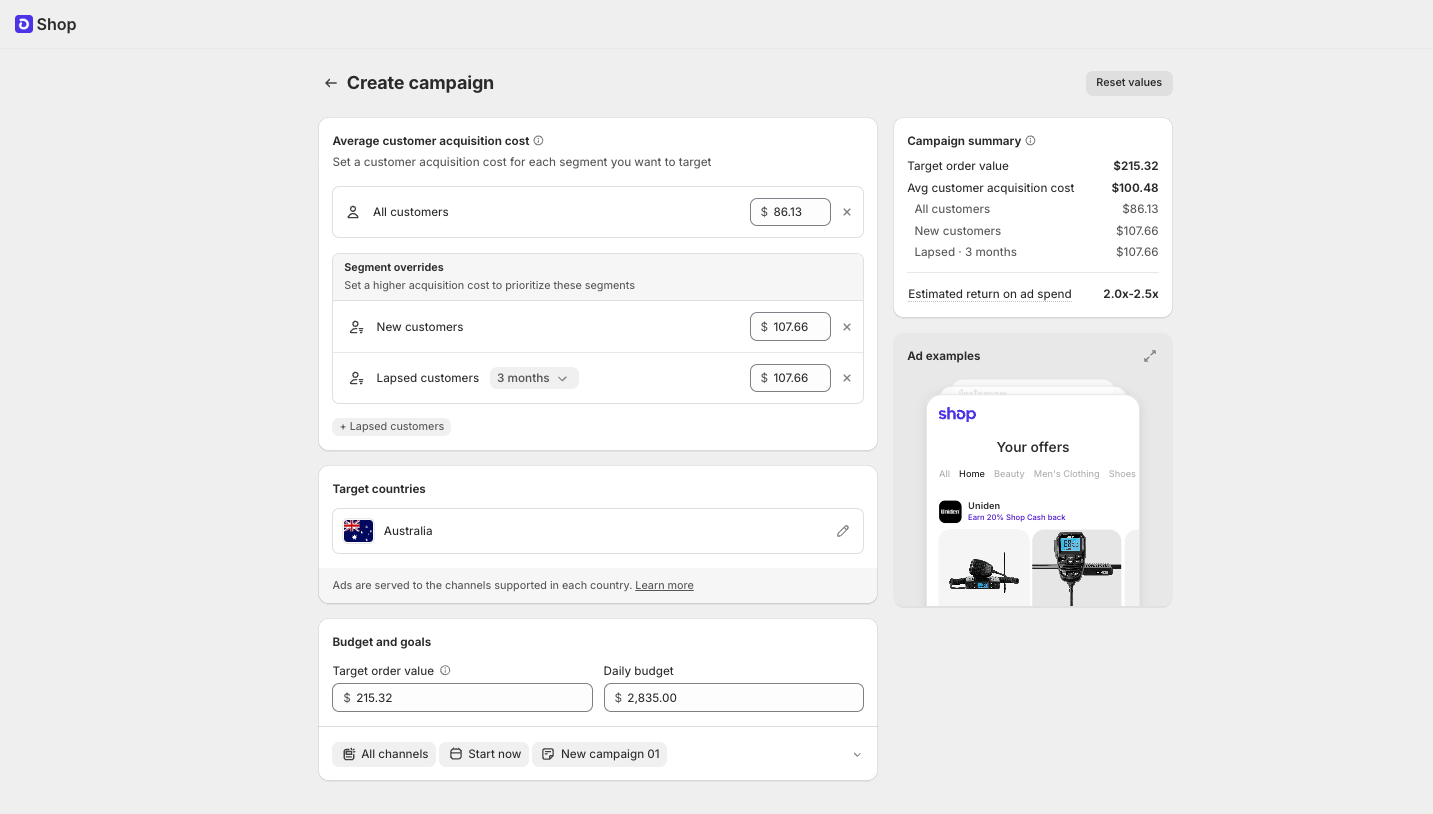The image size is (1433, 814).
Task: Expand the Ad examples preview
Action: tap(1150, 356)
